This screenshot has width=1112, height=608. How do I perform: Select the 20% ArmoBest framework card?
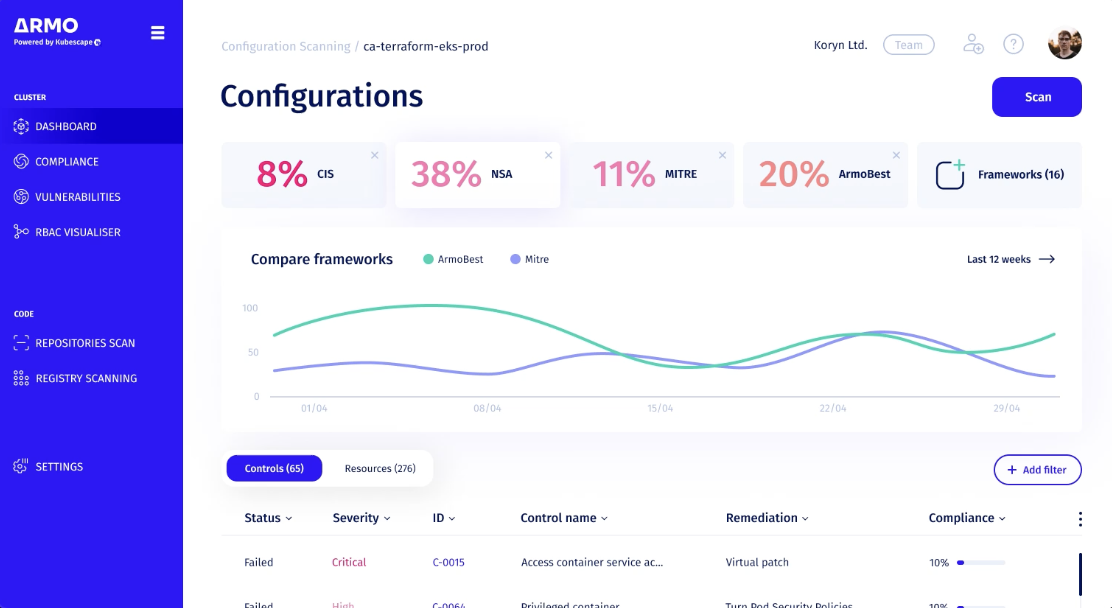pos(825,175)
